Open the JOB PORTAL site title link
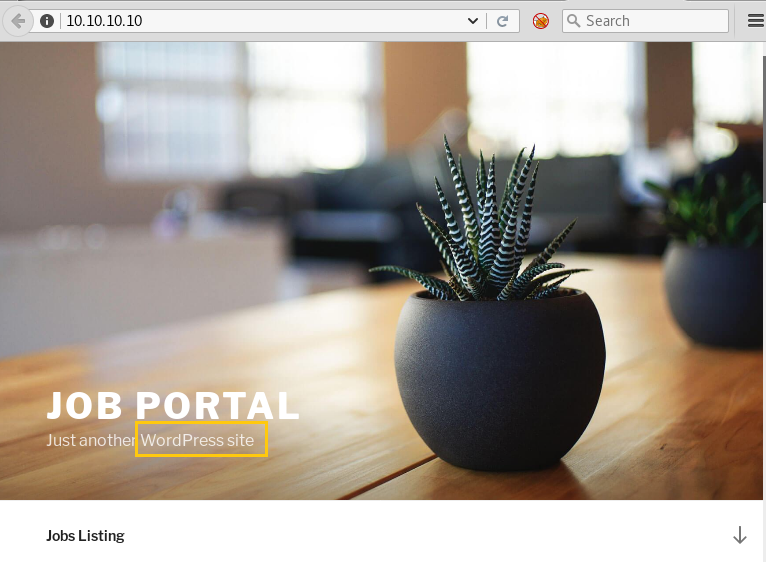Viewport: 766px width, 562px height. click(x=172, y=406)
